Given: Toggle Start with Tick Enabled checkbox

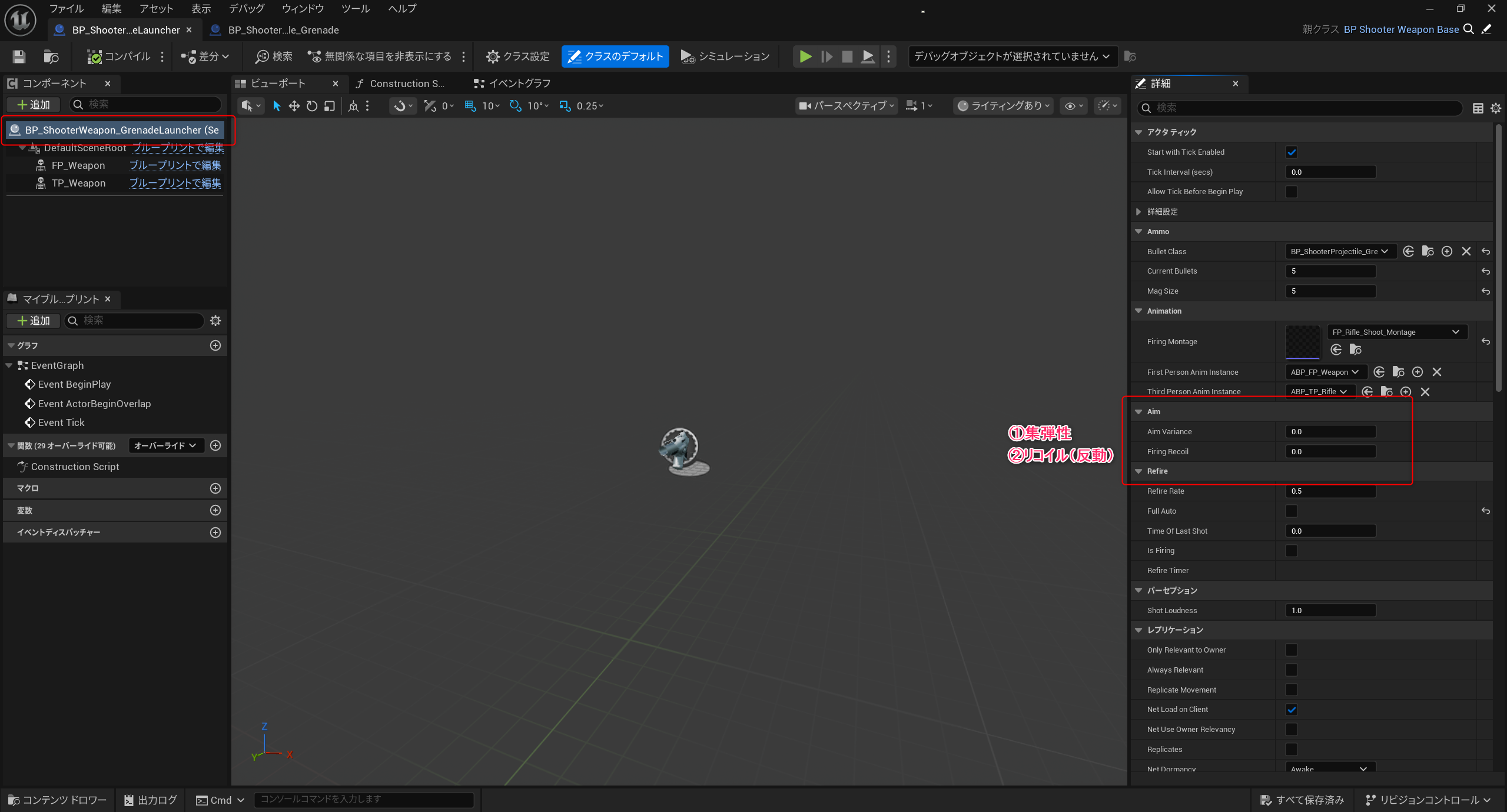Looking at the screenshot, I should pos(1291,152).
